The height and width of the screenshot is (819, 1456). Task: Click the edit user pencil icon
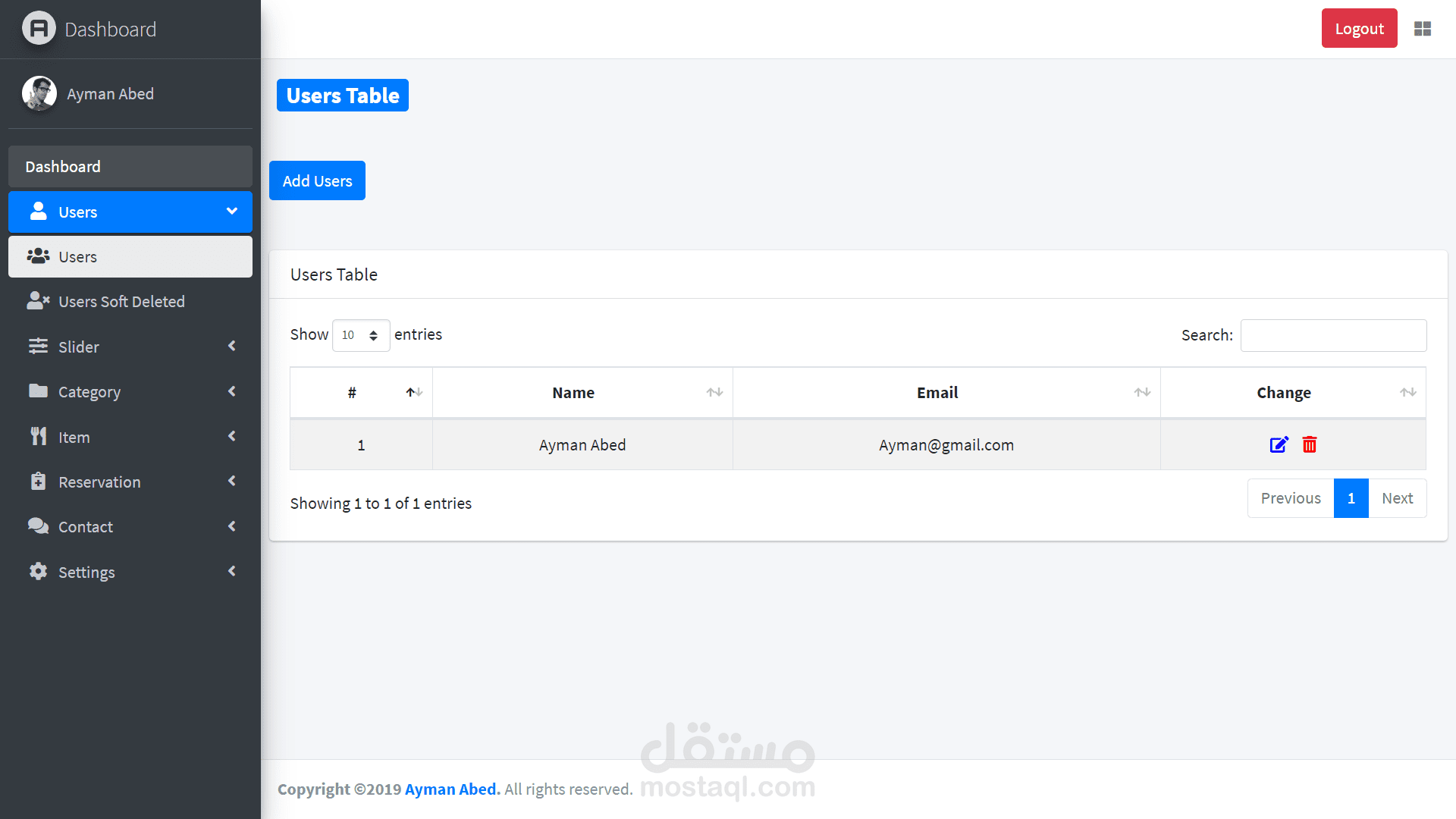[x=1279, y=444]
